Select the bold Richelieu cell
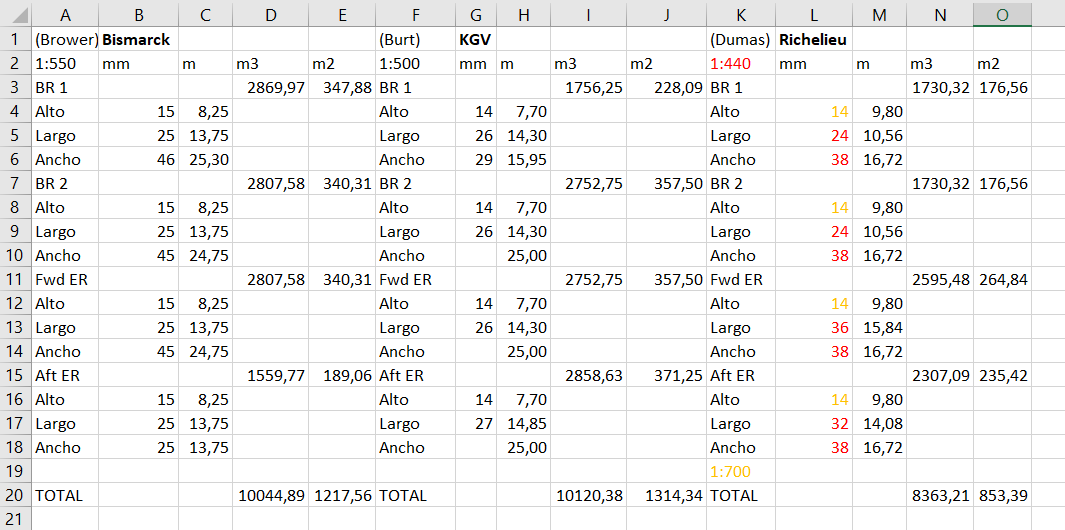This screenshot has width=1065, height=530. click(x=813, y=40)
